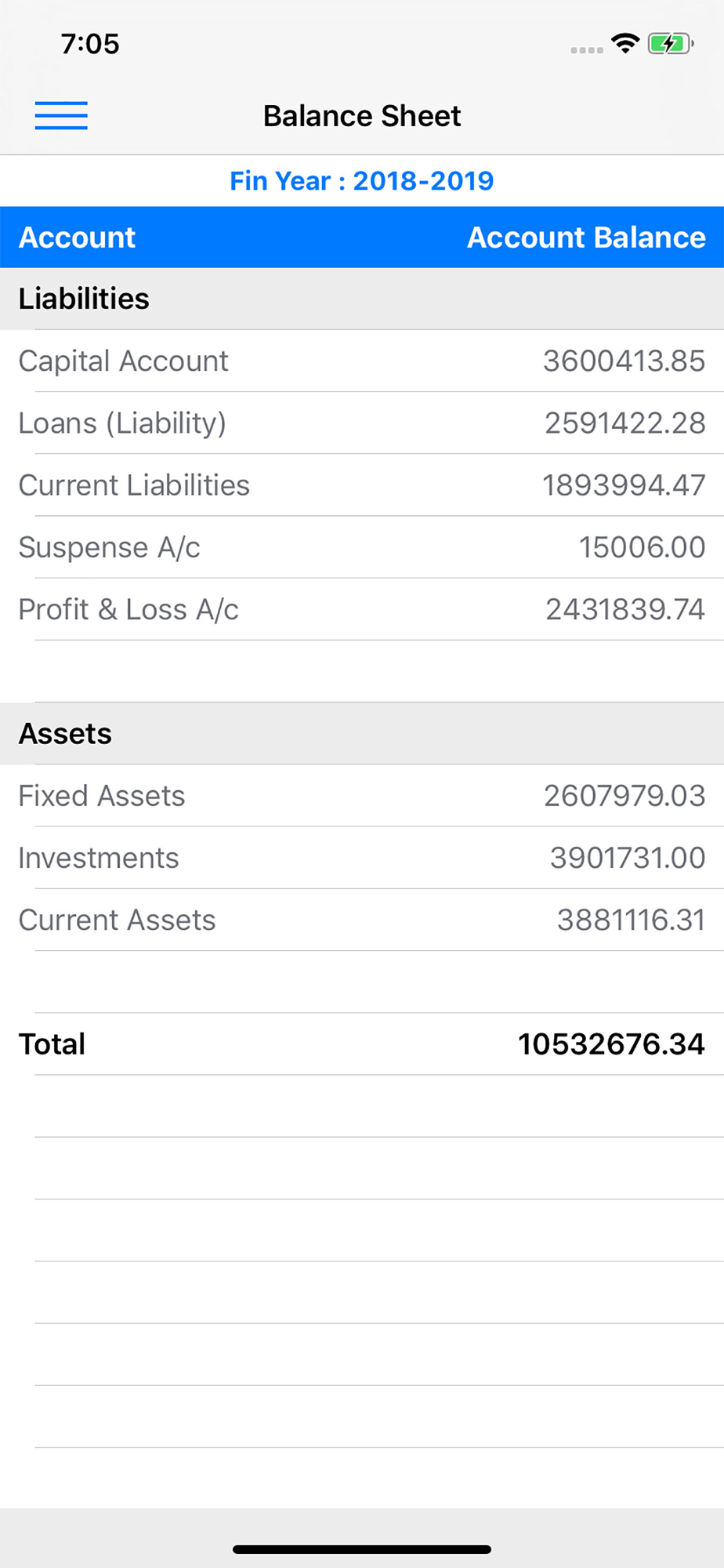724x1568 pixels.
Task: Tap the Liabilities section header
Action: pyautogui.click(x=362, y=299)
